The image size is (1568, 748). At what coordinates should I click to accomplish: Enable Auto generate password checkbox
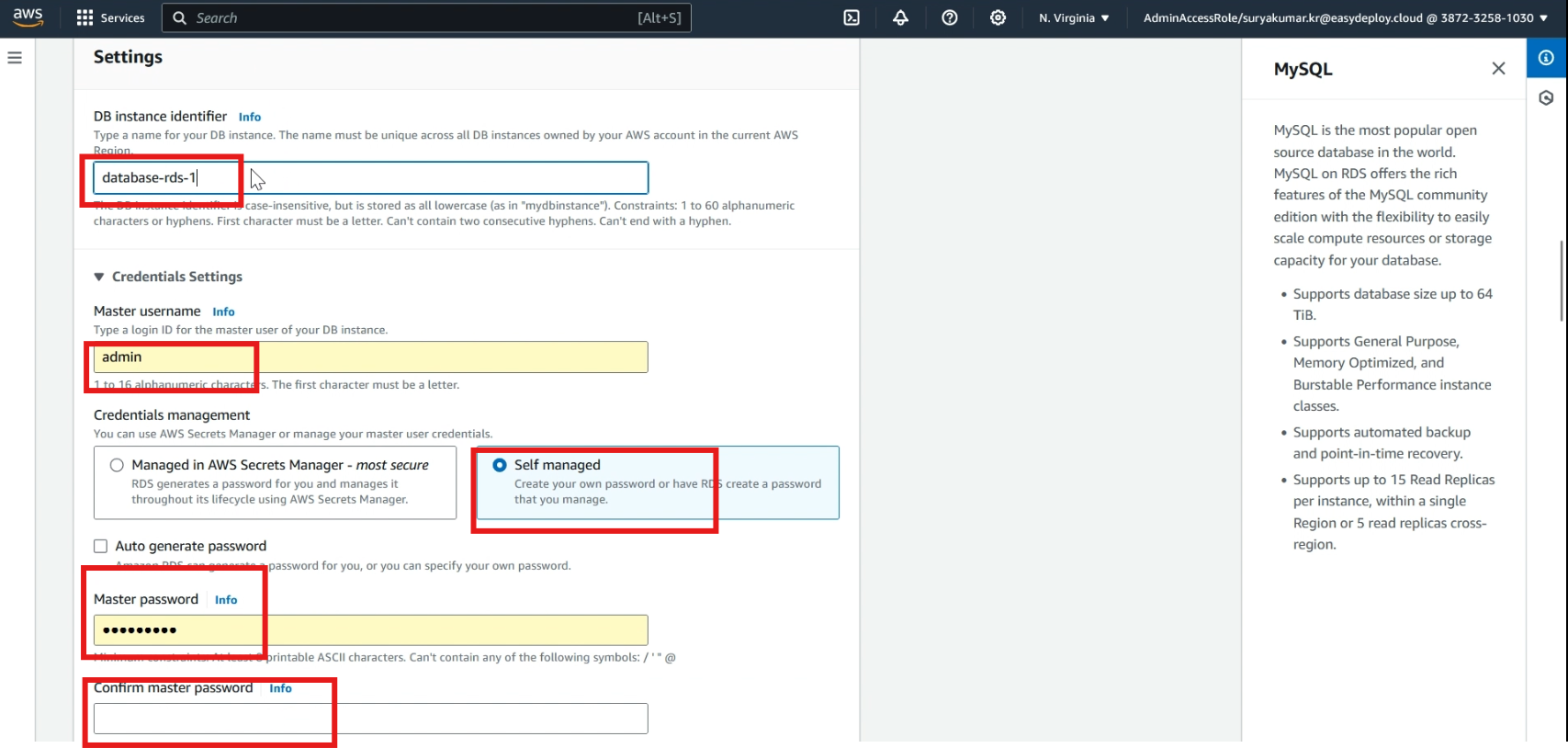(x=101, y=546)
